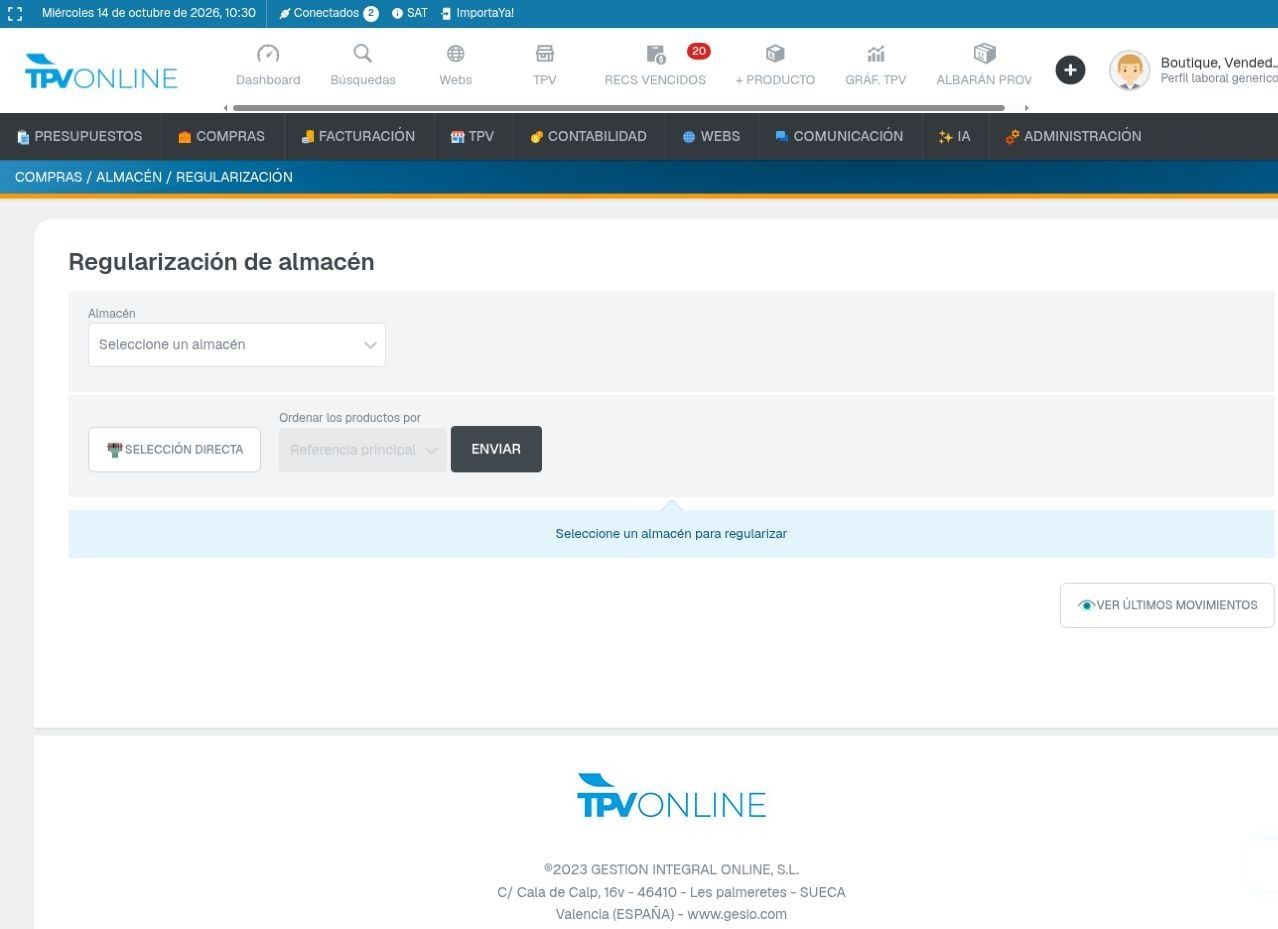Click the black plus add-shortcut button
The height and width of the screenshot is (929, 1278).
(1070, 70)
